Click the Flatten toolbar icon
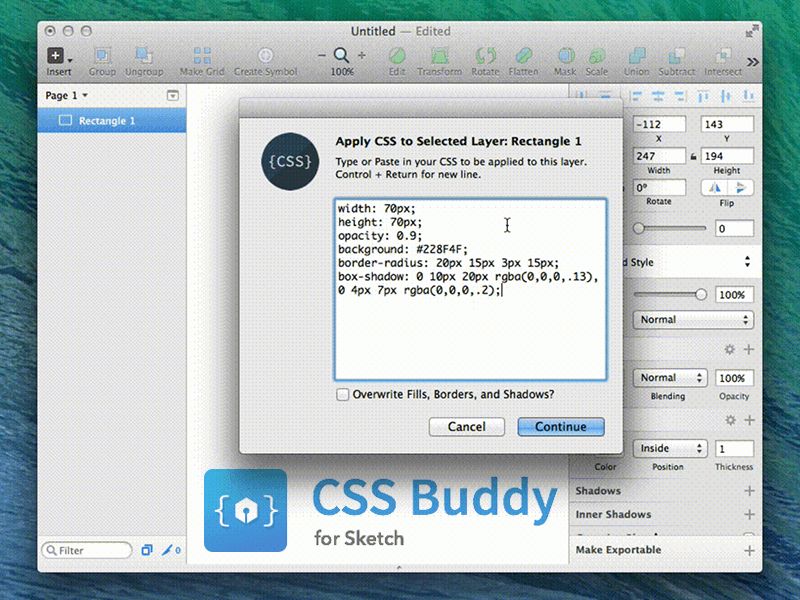Image resolution: width=800 pixels, height=600 pixels. (x=523, y=55)
